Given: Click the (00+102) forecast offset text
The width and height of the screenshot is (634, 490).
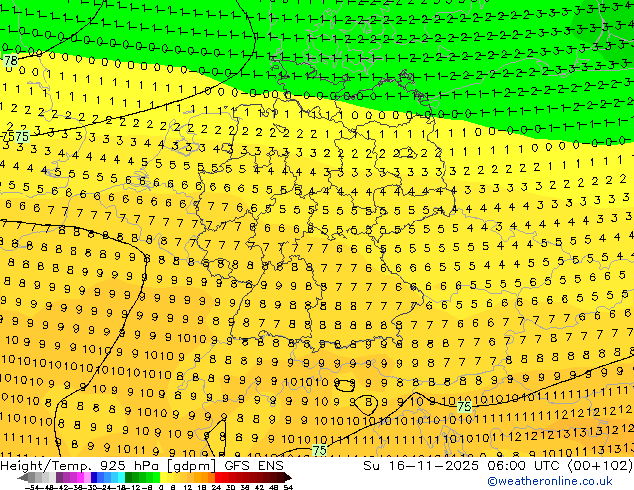Looking at the screenshot, I should coord(600,465).
